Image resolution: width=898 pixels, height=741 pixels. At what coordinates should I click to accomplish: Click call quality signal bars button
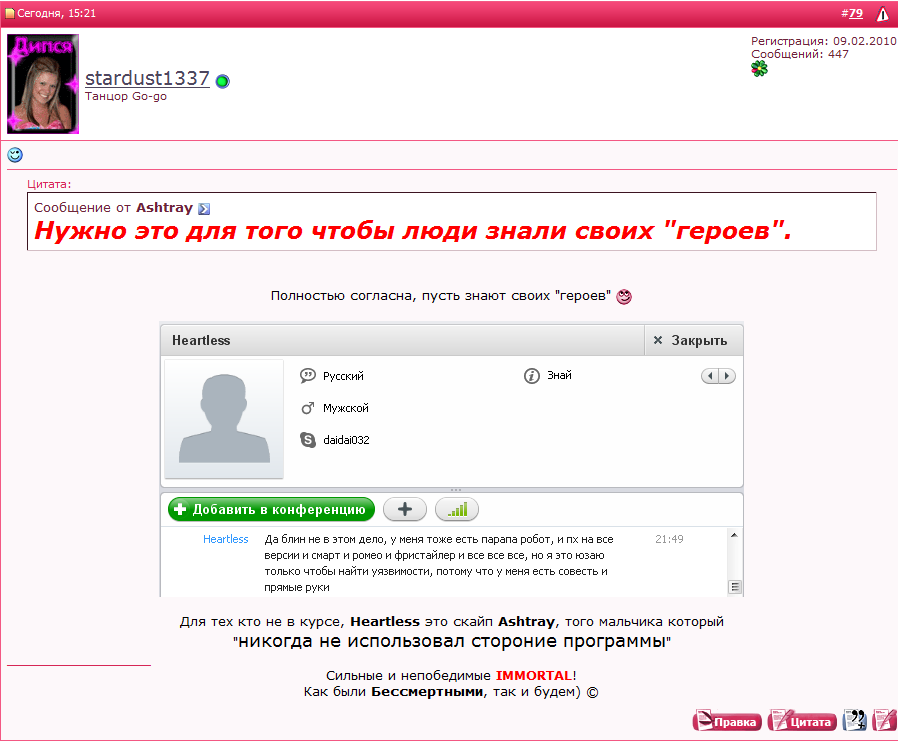tap(457, 509)
